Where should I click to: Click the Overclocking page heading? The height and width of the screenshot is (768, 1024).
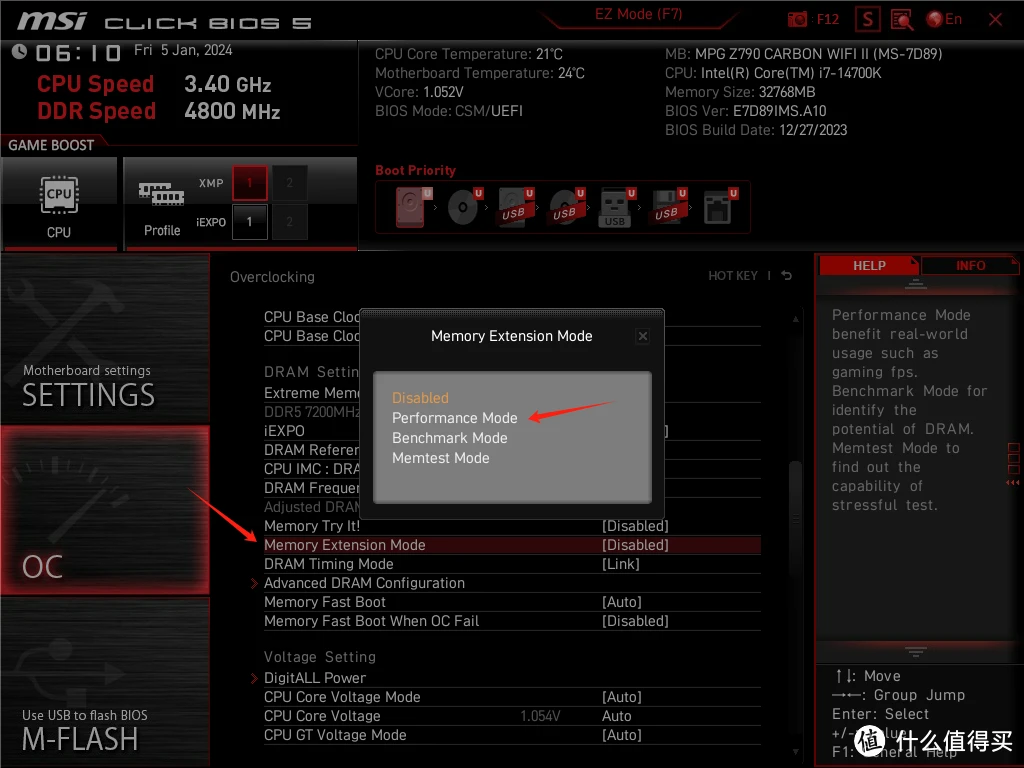coord(272,277)
